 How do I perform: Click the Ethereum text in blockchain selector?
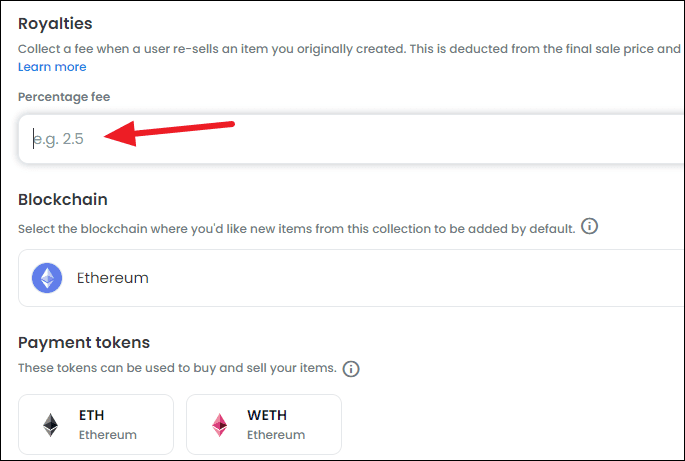click(113, 278)
